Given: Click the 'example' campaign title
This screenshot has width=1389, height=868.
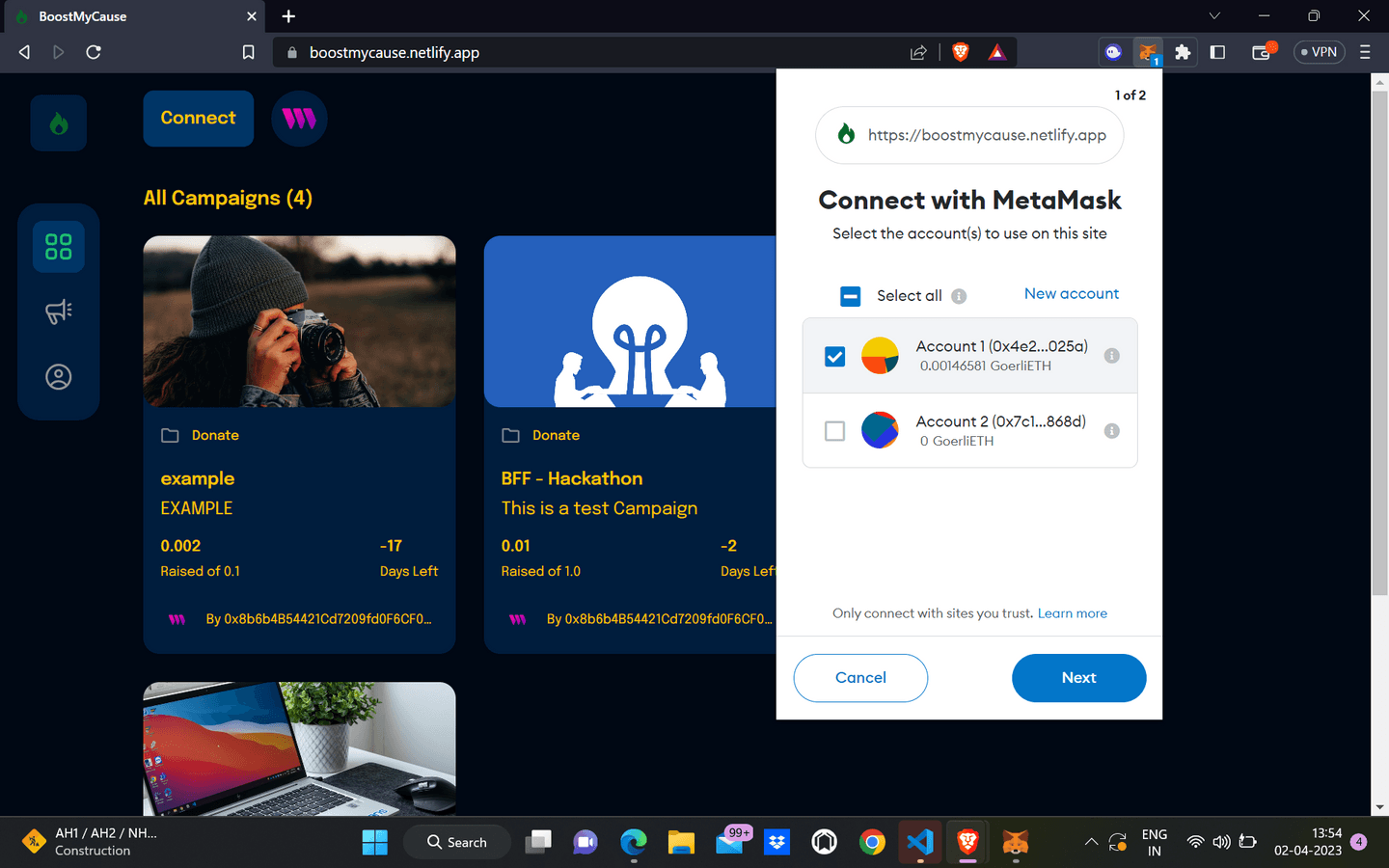Looking at the screenshot, I should 198,478.
